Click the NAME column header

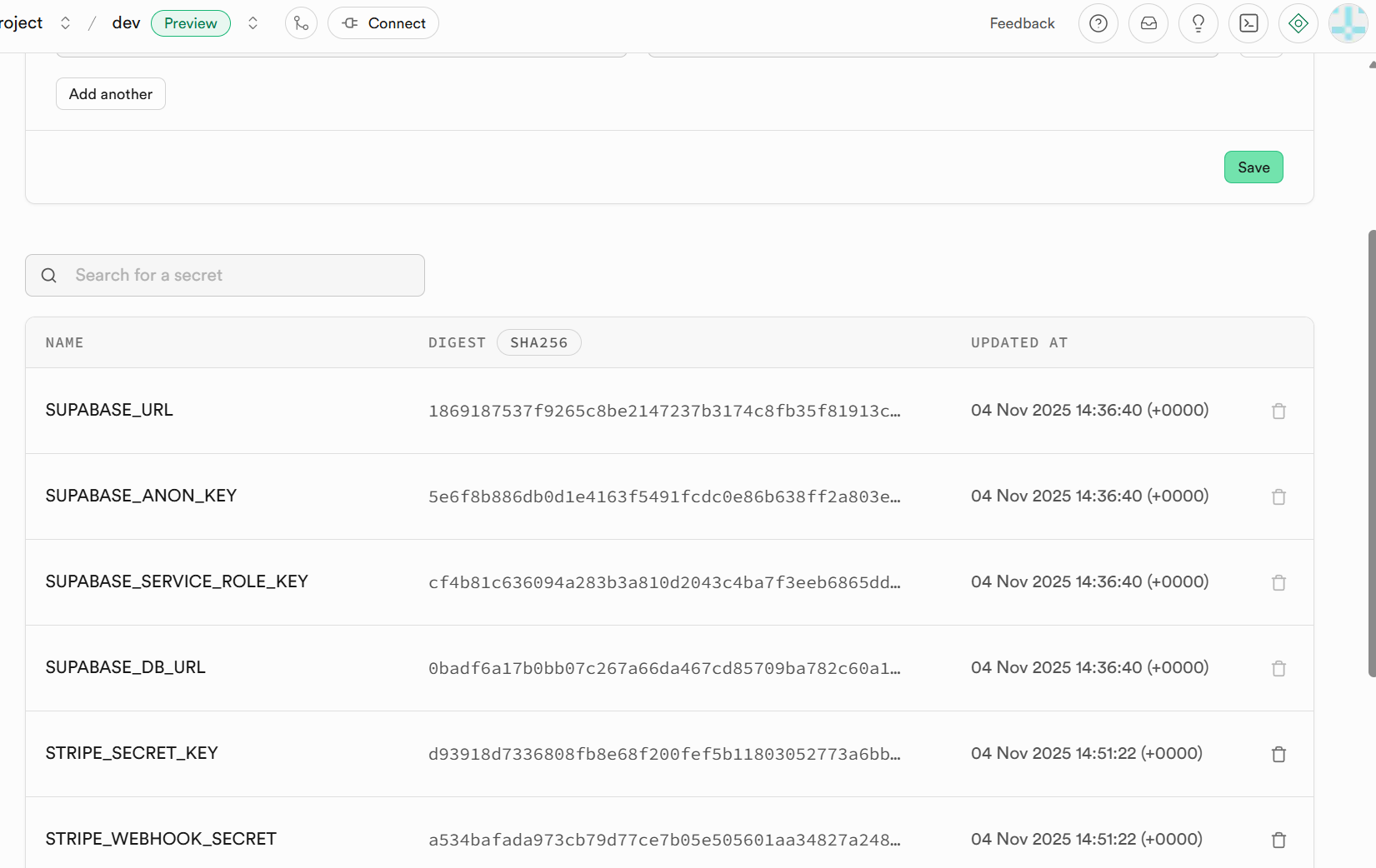(x=64, y=342)
